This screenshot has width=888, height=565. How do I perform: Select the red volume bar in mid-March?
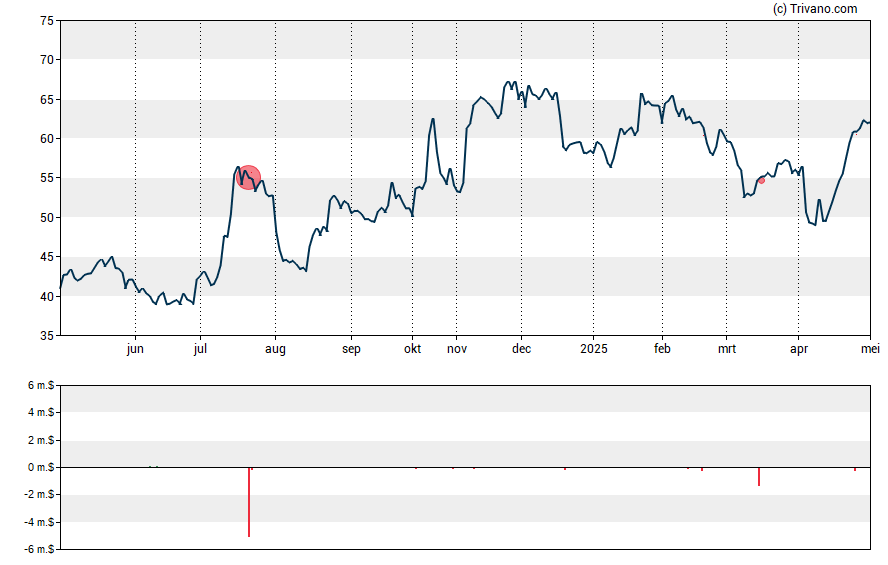[759, 476]
